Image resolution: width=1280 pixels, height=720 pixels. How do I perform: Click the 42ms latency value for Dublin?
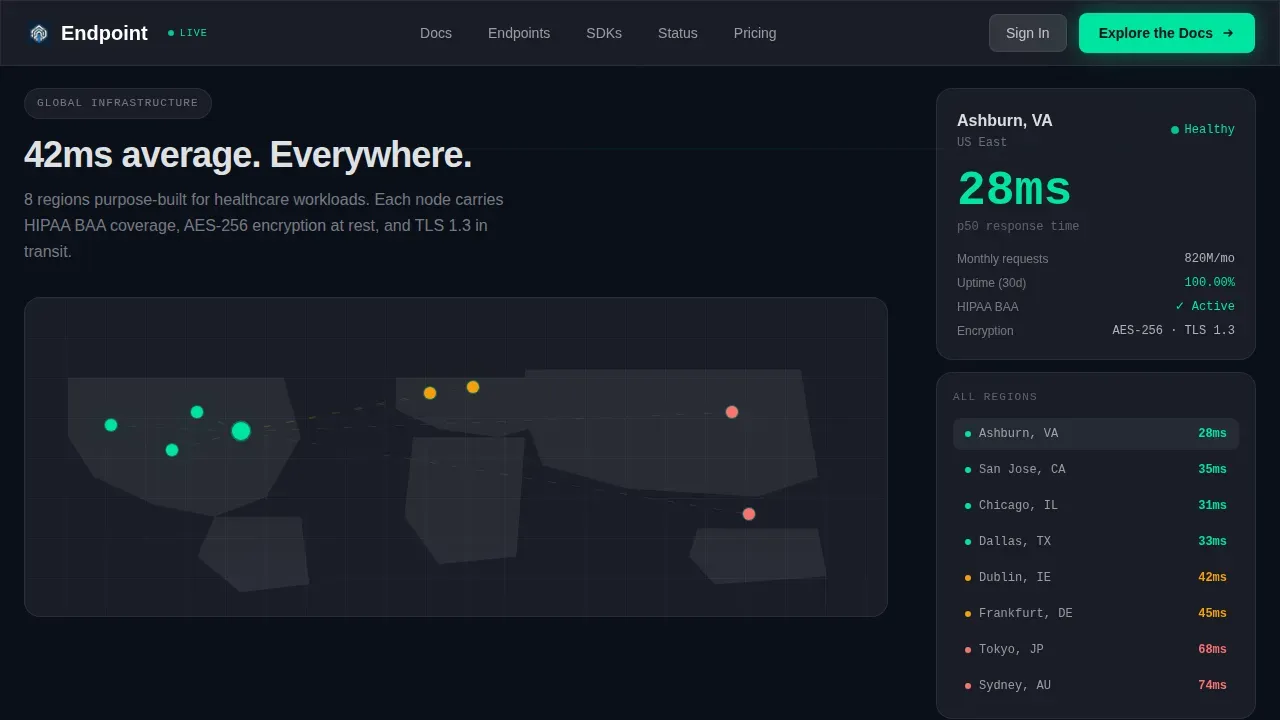click(1212, 578)
